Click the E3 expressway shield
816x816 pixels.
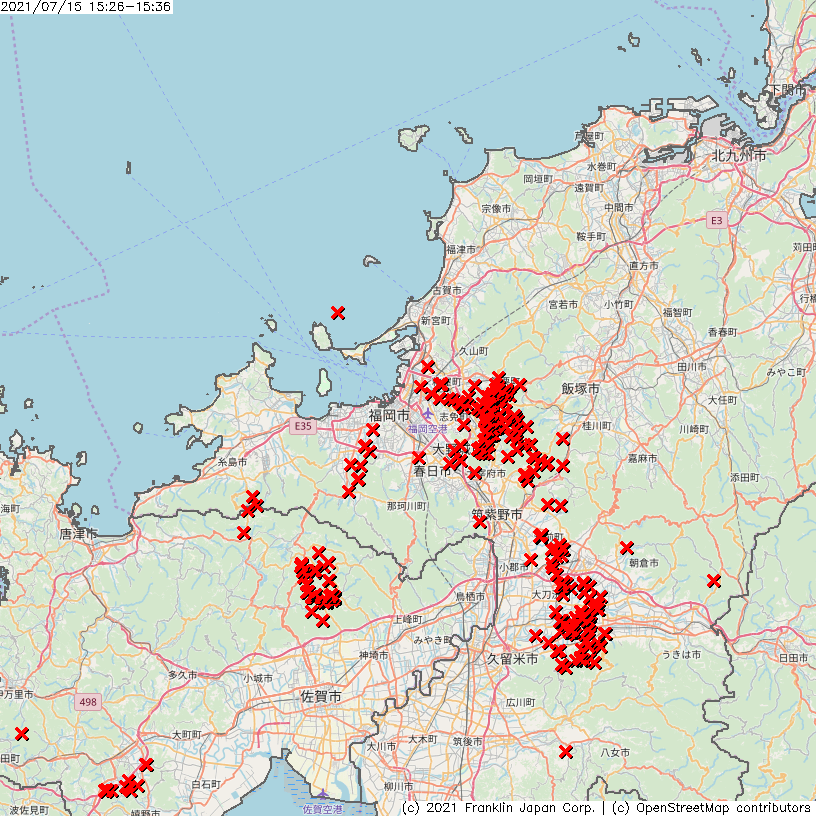pos(717,221)
